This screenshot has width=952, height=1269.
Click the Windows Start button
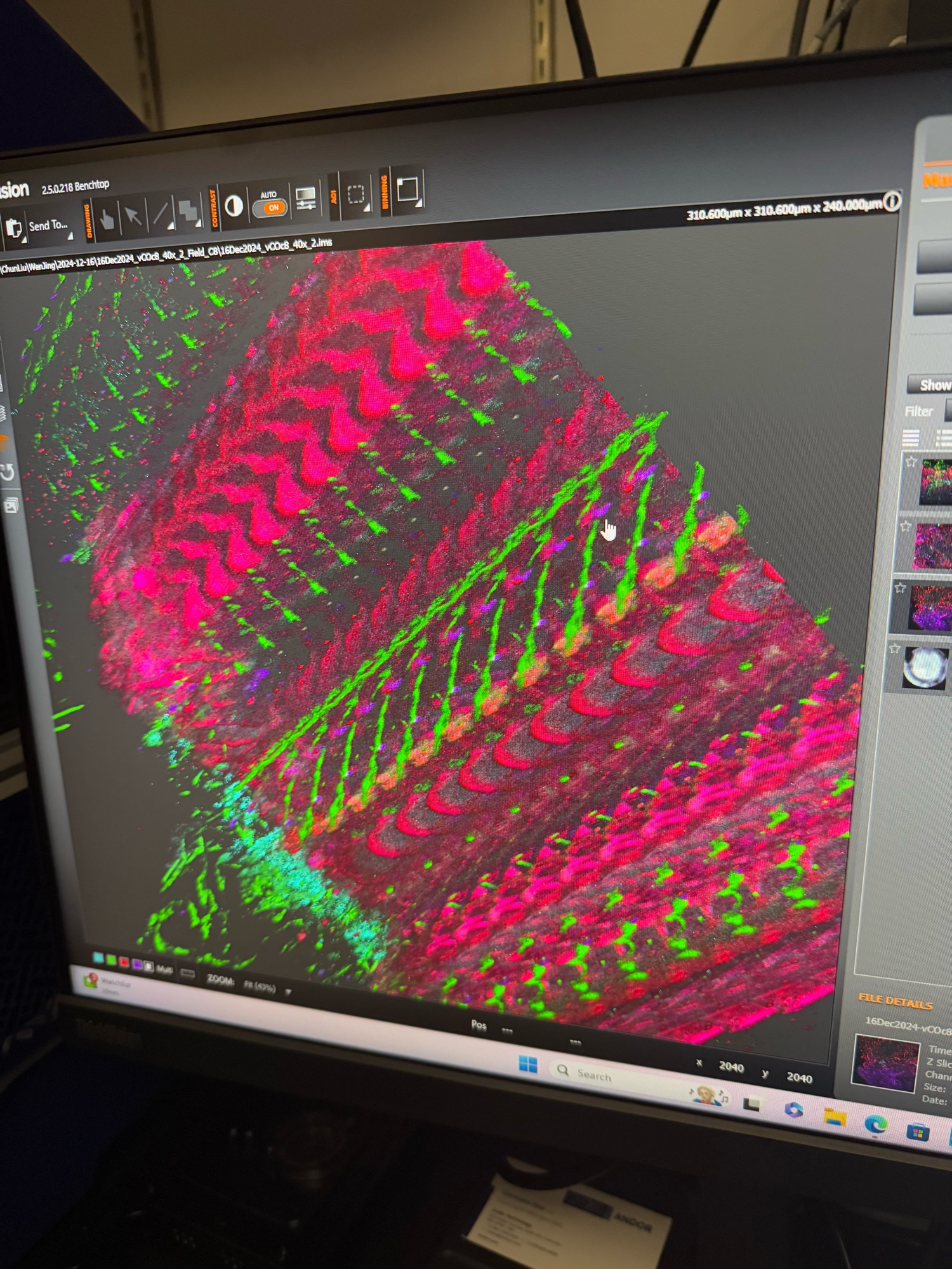527,1065
